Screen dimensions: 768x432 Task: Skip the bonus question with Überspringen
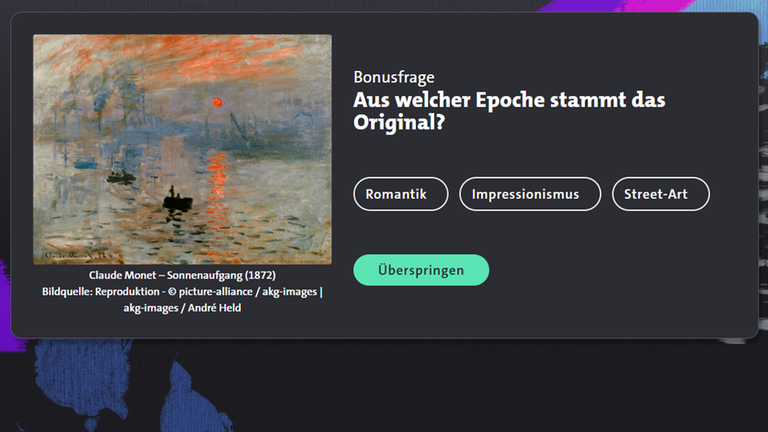tap(421, 270)
